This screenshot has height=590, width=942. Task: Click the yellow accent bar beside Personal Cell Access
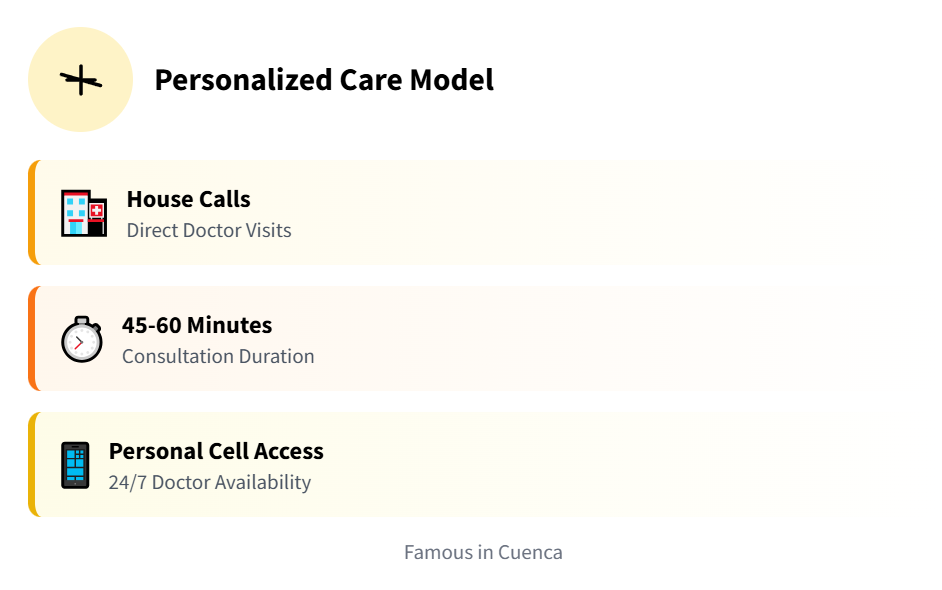pyautogui.click(x=33, y=464)
